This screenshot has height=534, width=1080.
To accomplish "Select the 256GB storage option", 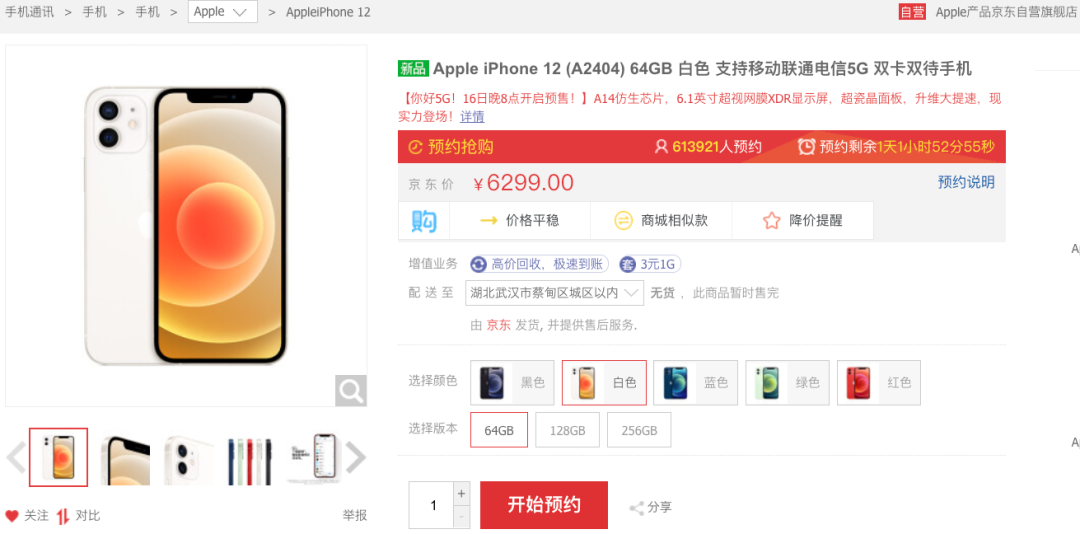I will pyautogui.click(x=639, y=430).
